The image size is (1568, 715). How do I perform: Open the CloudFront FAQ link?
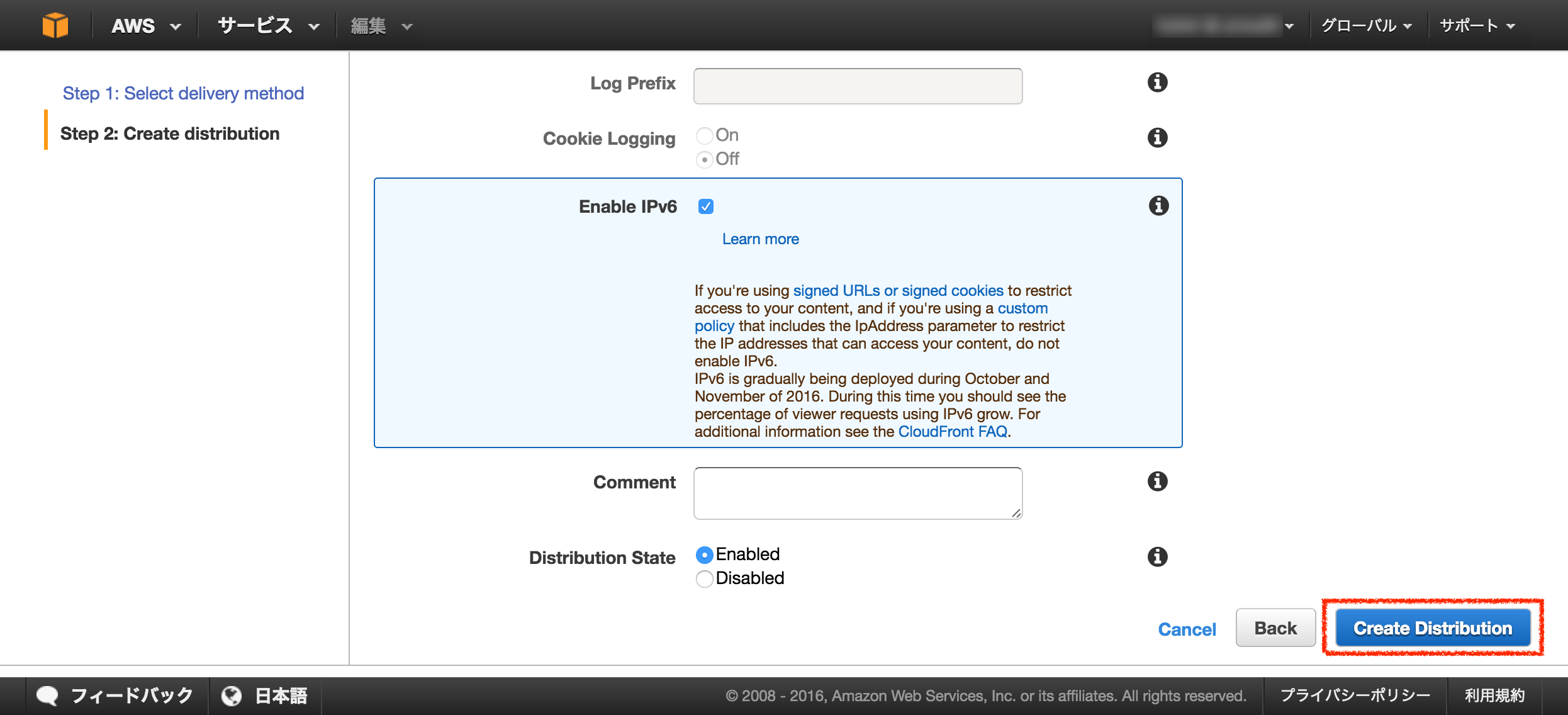[953, 432]
